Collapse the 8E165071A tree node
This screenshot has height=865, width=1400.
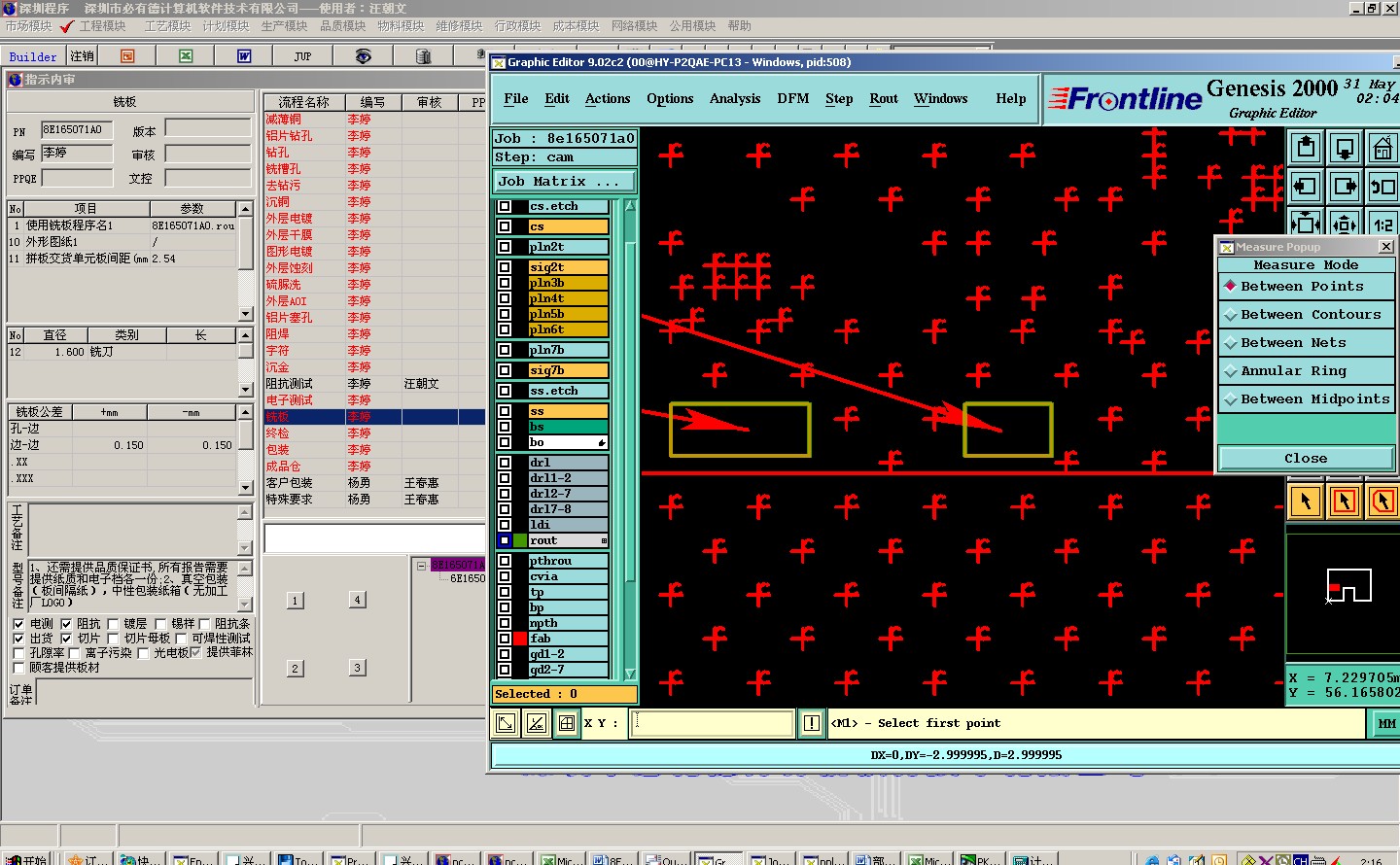(x=421, y=565)
